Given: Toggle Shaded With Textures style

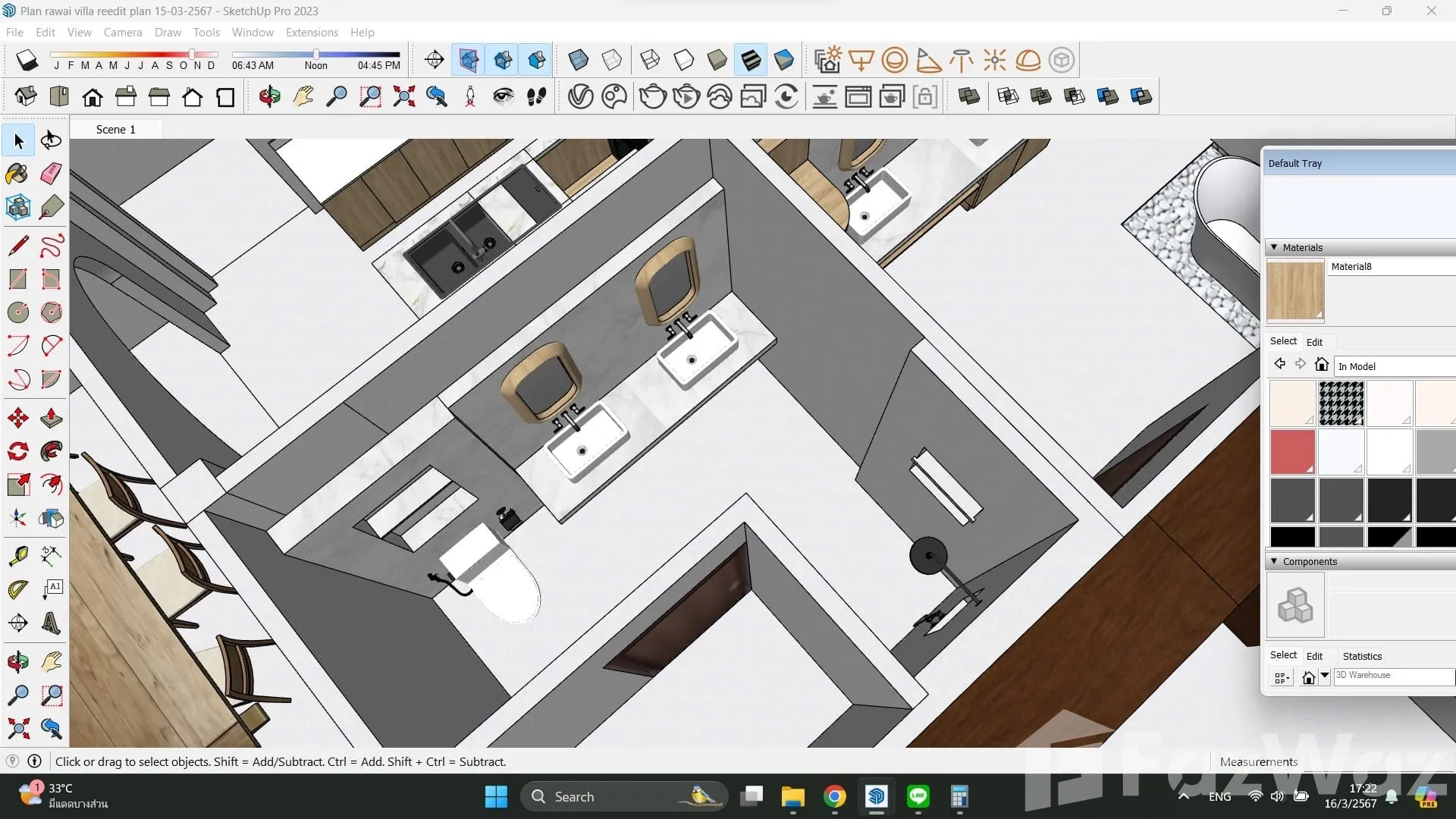Looking at the screenshot, I should 751,59.
